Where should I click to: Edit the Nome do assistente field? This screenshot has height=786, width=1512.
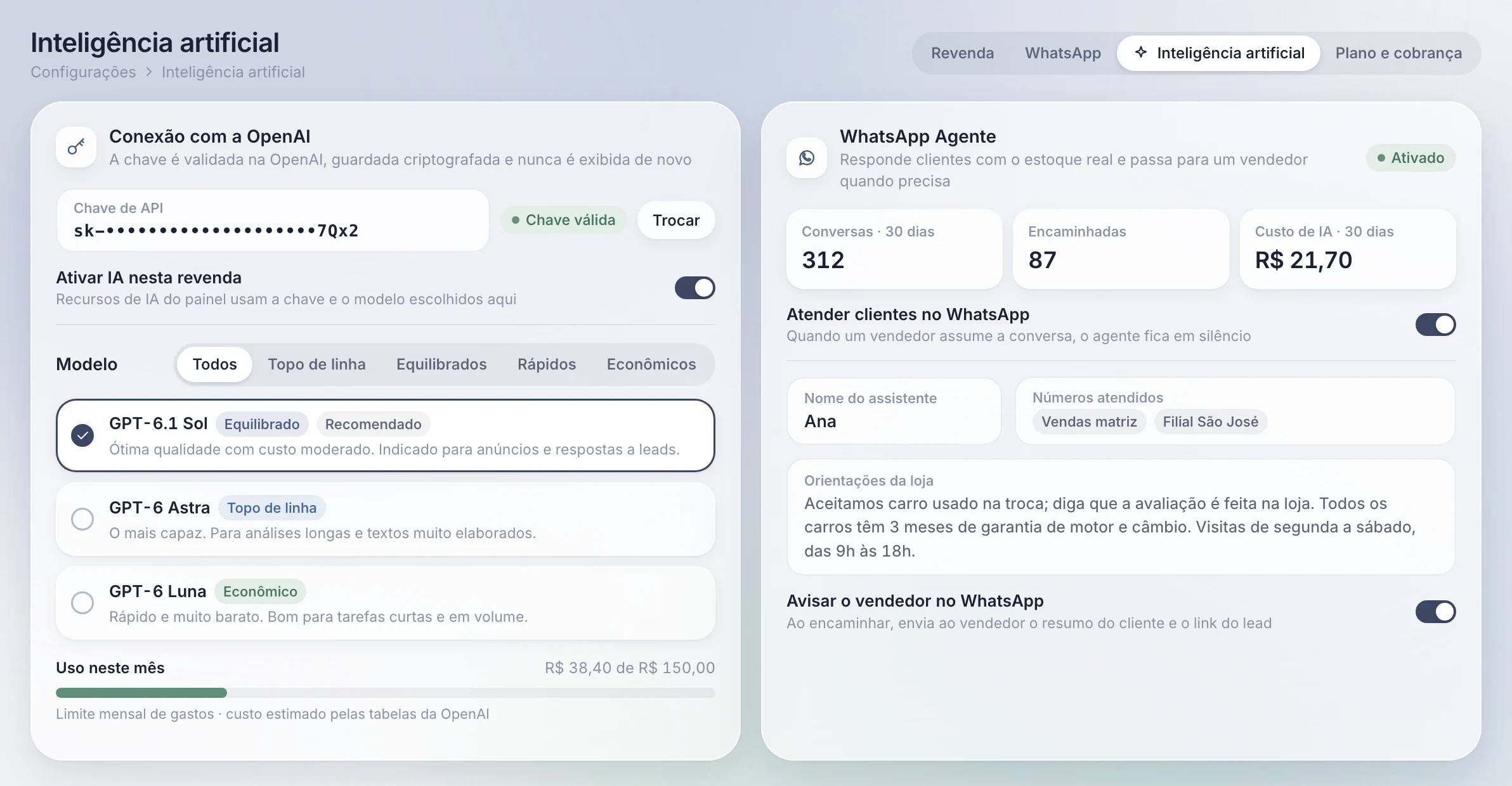(x=894, y=411)
